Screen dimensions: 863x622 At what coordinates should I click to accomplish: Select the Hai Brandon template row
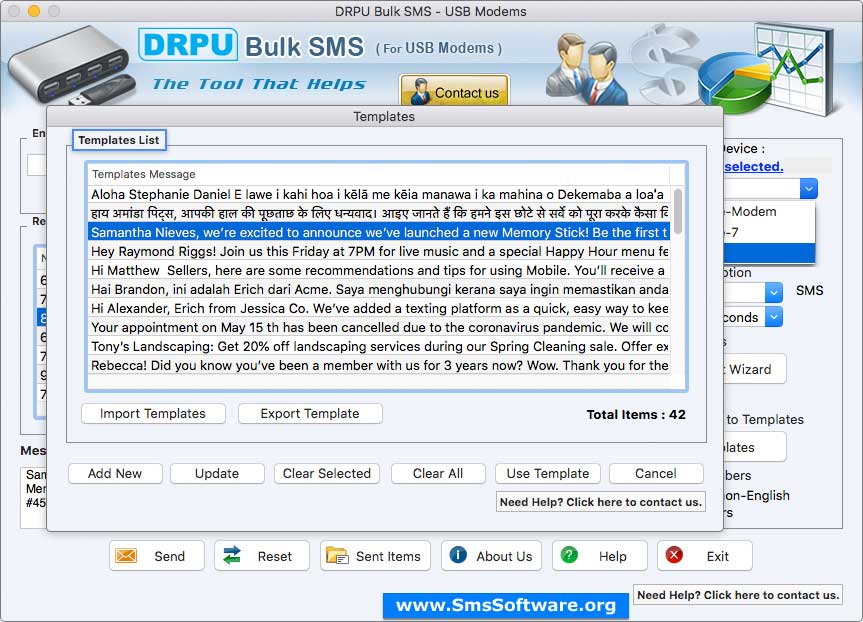[379, 290]
